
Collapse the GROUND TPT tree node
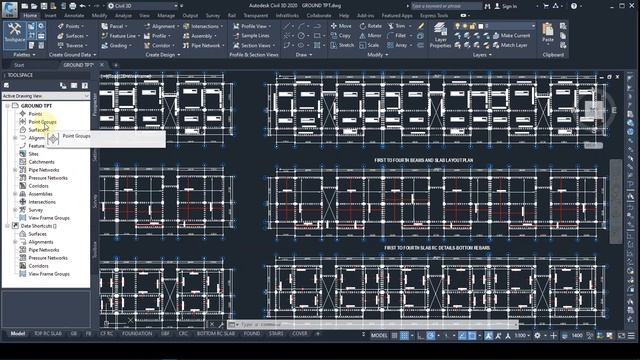pyautogui.click(x=7, y=105)
